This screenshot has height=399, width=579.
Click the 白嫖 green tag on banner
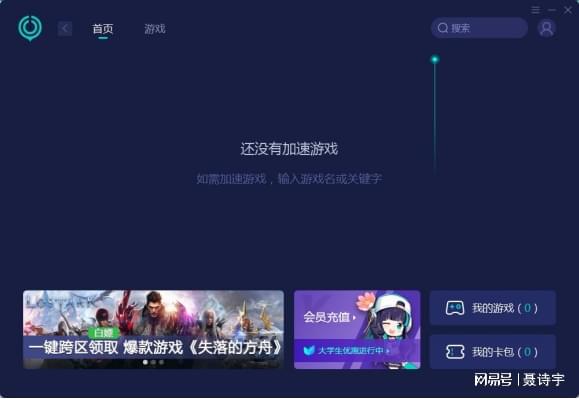104,333
